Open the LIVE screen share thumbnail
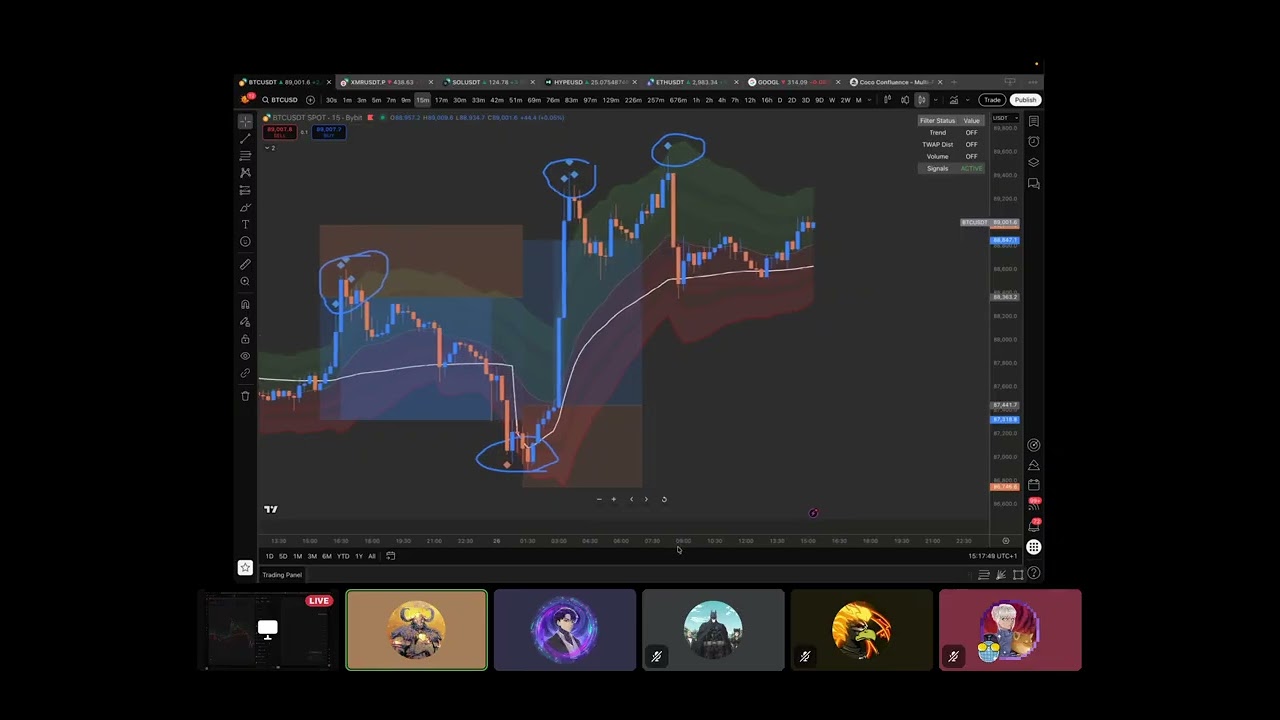Viewport: 1280px width, 720px height. pos(268,630)
